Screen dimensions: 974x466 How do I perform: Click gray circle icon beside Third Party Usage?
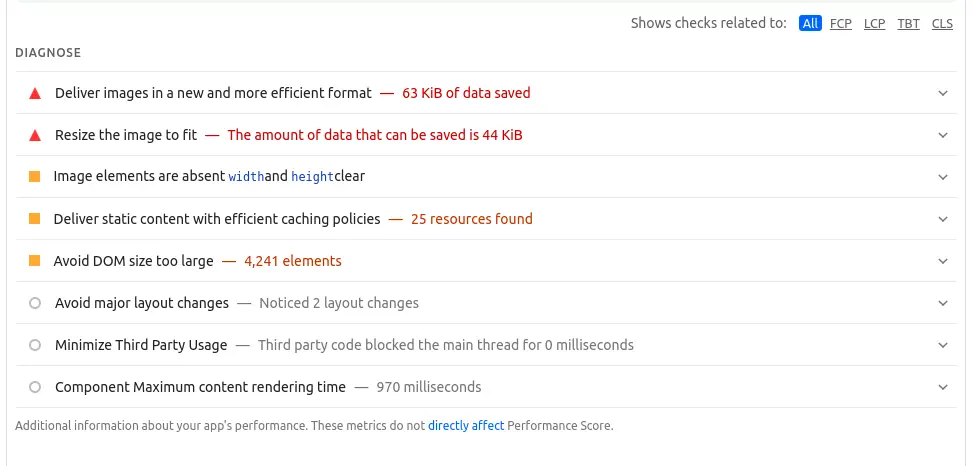point(35,345)
